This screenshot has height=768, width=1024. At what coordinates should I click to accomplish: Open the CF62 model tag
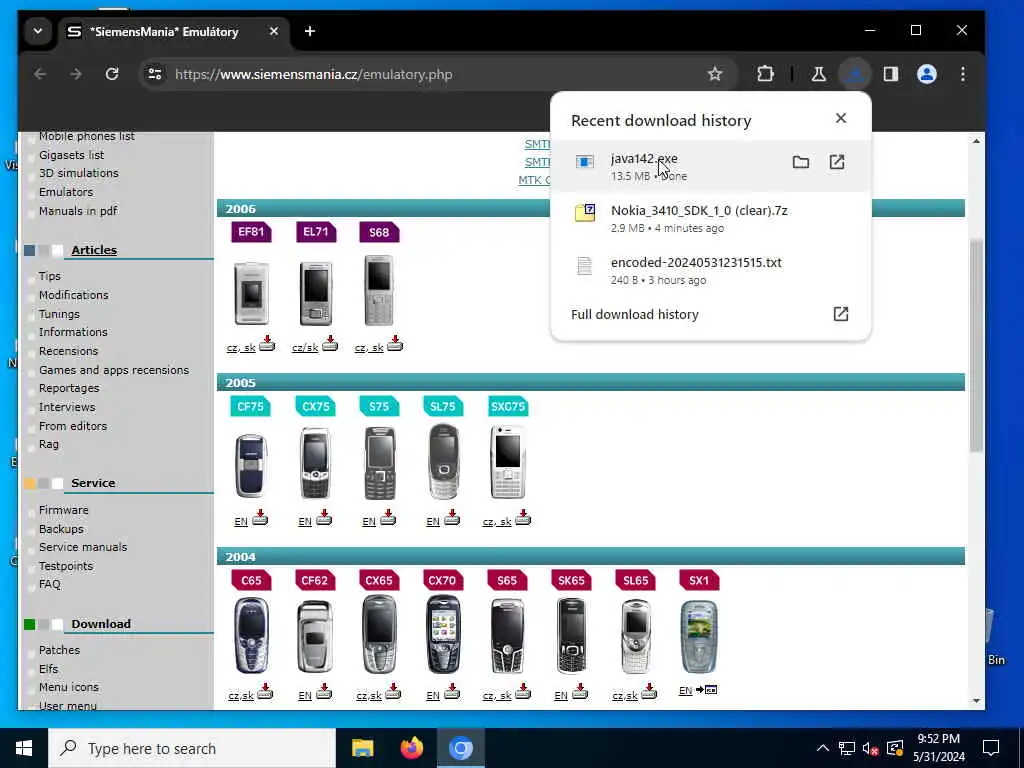(x=315, y=580)
